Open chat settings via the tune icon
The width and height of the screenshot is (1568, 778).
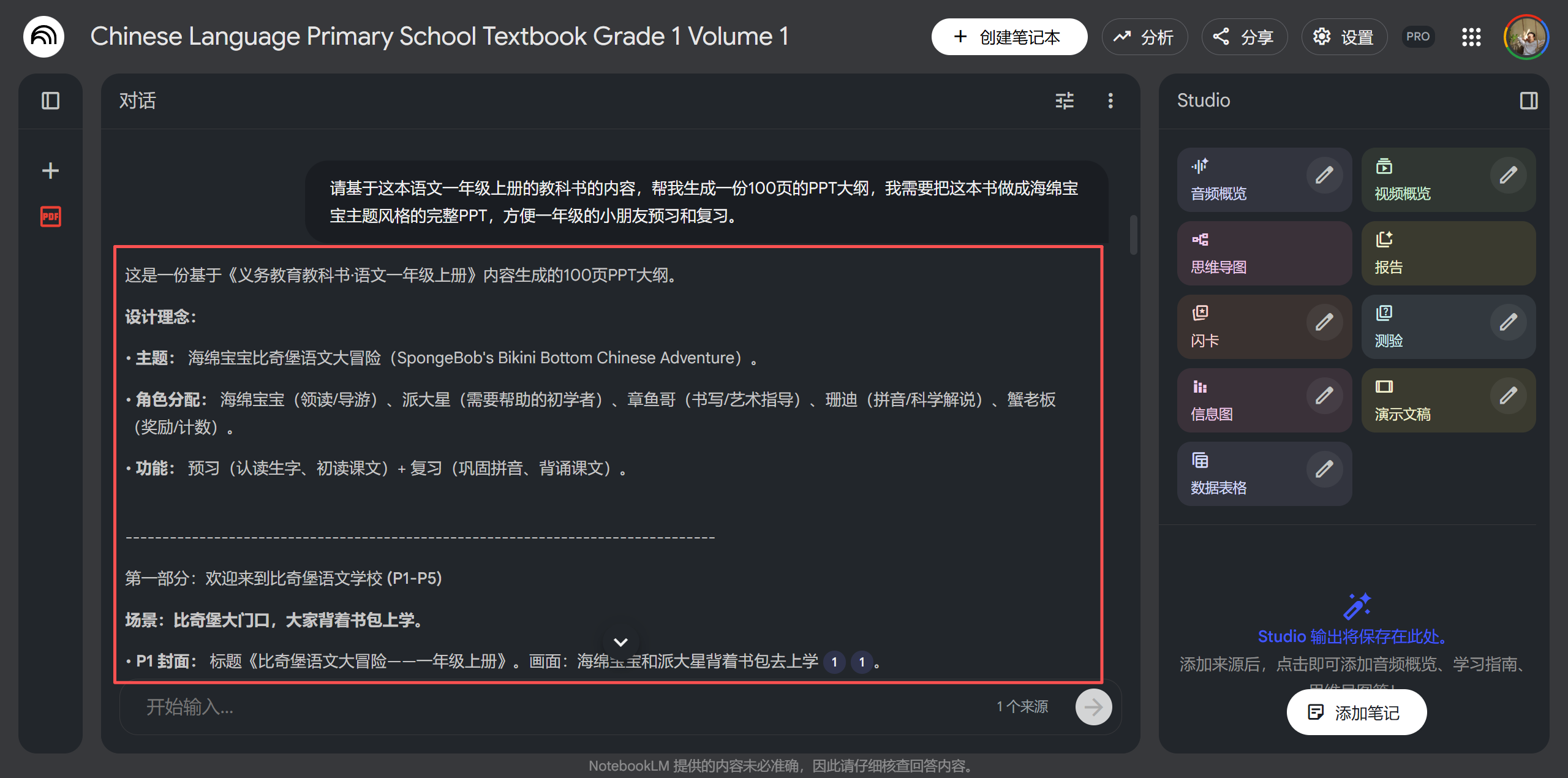pos(1065,100)
